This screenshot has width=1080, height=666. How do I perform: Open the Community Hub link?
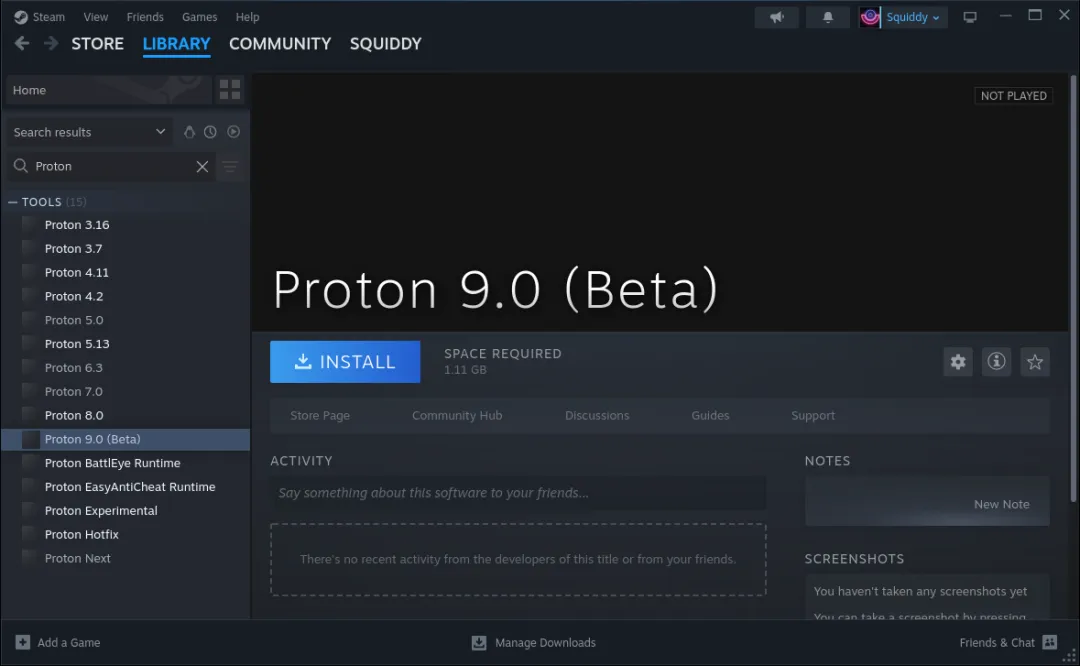click(457, 415)
